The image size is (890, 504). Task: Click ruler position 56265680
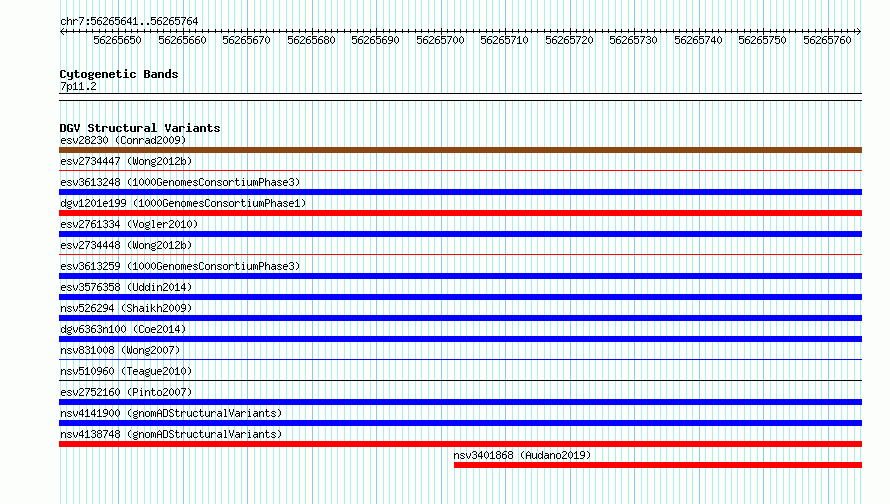click(x=311, y=40)
